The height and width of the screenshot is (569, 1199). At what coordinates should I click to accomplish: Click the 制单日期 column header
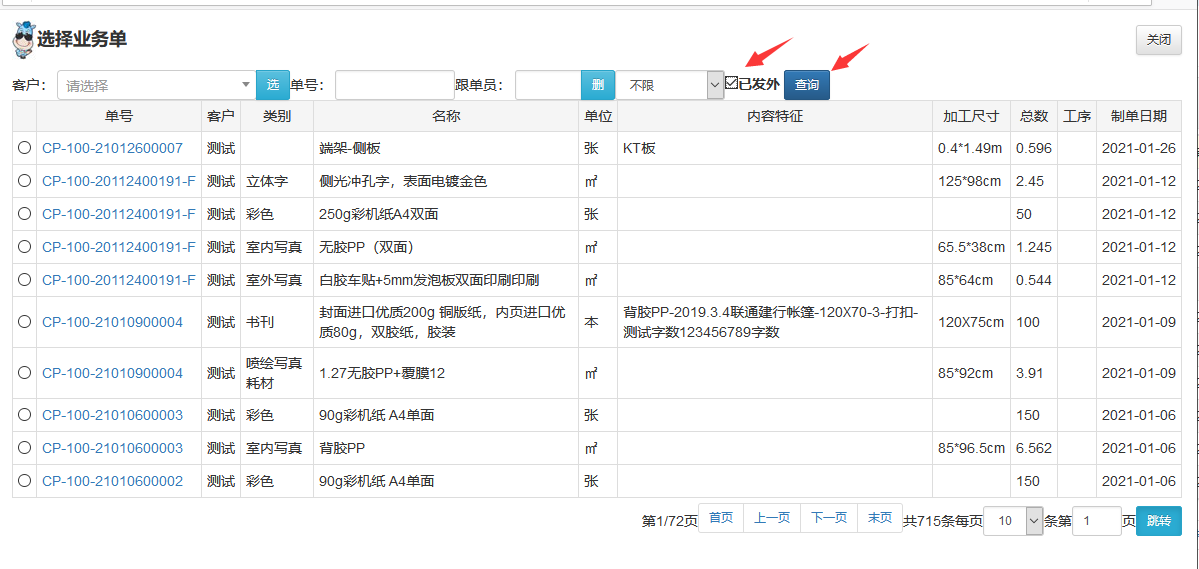pos(1139,116)
